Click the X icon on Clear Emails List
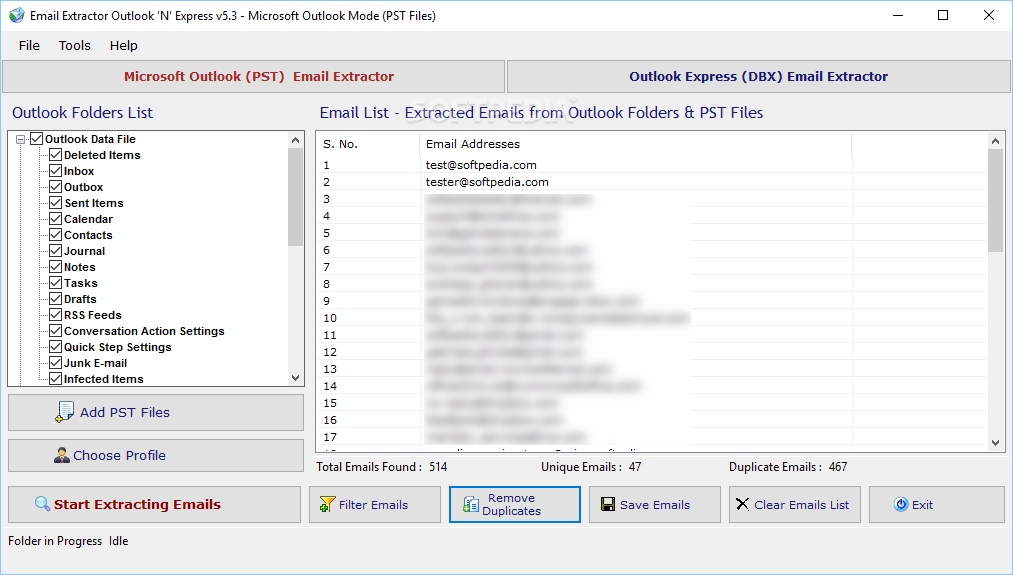The width and height of the screenshot is (1013, 575). 742,505
